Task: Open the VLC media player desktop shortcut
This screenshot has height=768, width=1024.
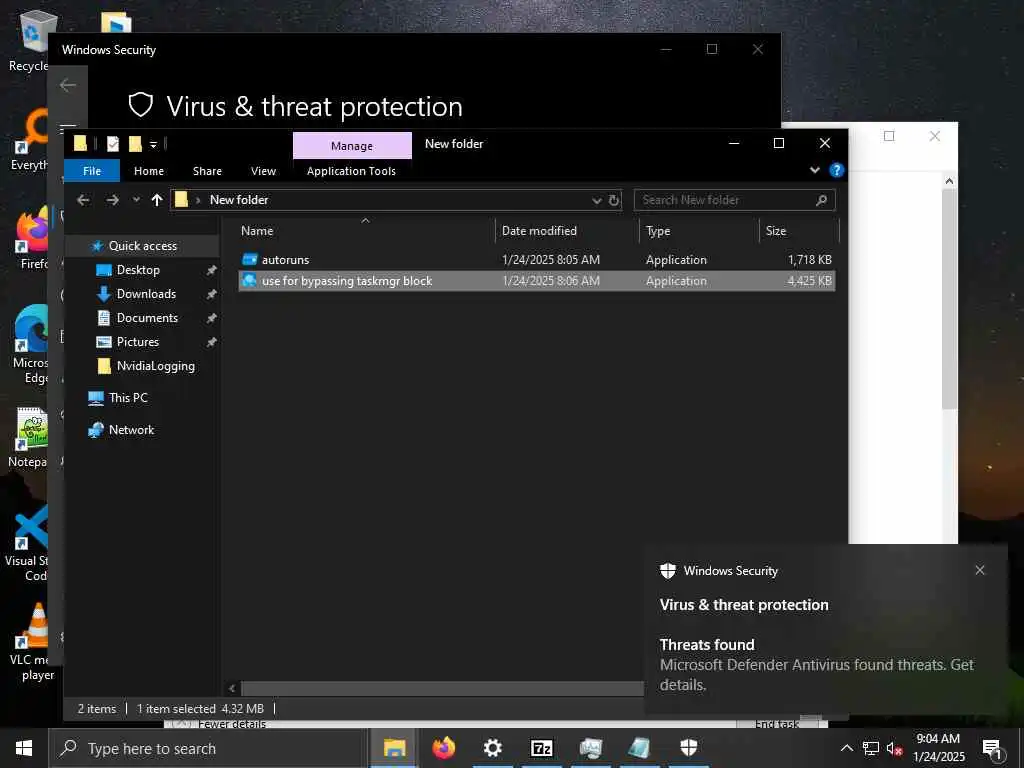Action: (x=33, y=642)
